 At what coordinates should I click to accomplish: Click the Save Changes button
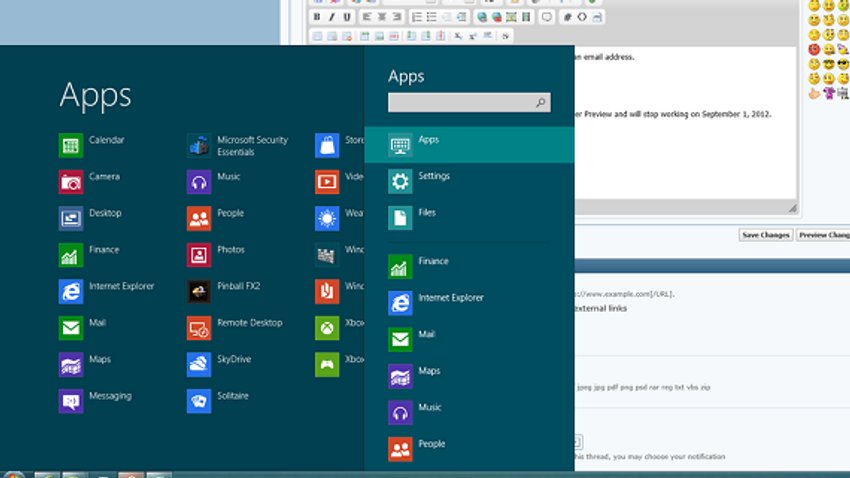(x=765, y=235)
